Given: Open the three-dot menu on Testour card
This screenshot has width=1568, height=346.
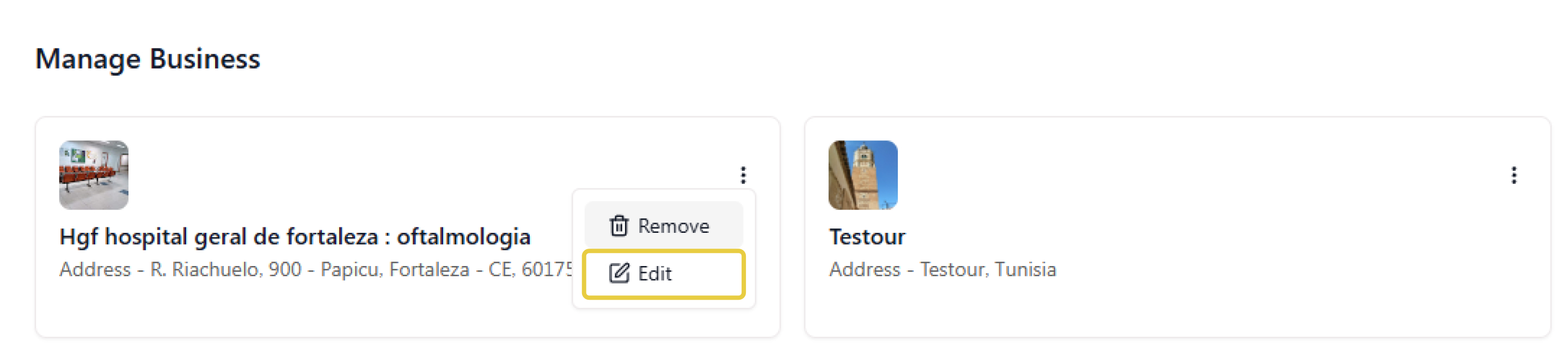Looking at the screenshot, I should [x=1513, y=175].
